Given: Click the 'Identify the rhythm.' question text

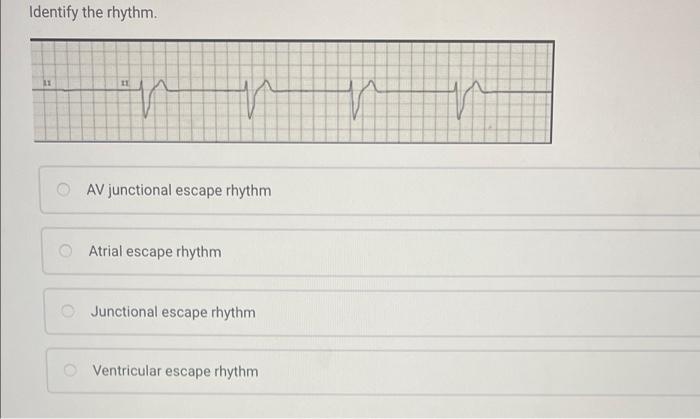Looking at the screenshot, I should click(93, 12).
